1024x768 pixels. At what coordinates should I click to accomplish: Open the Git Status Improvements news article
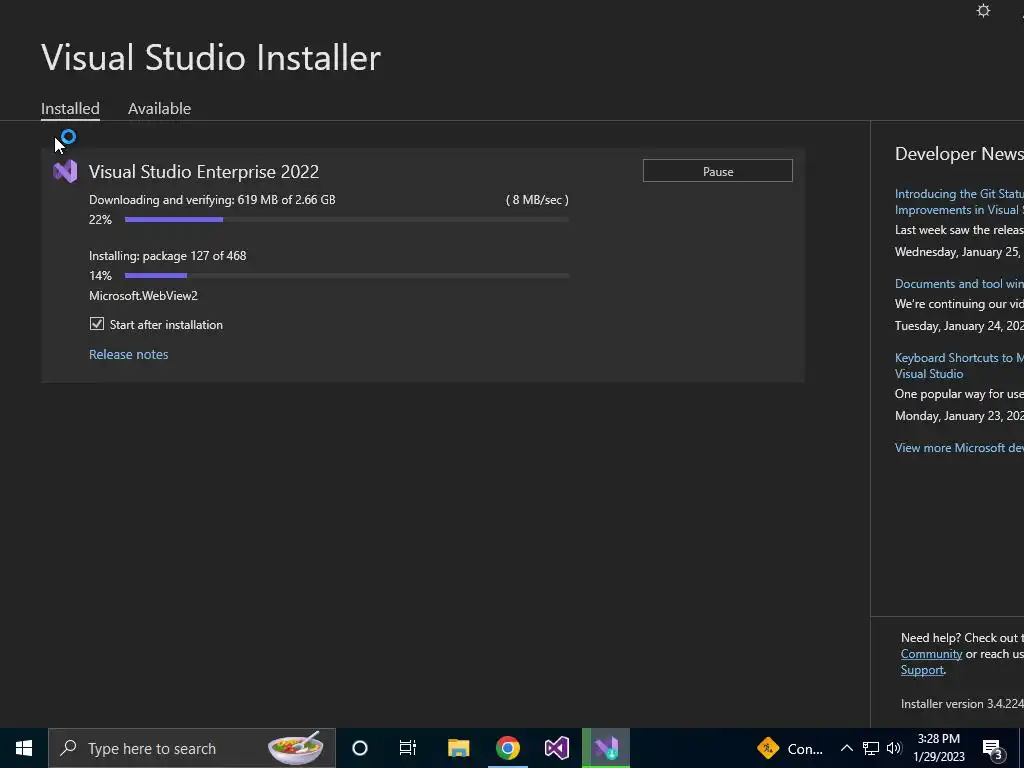click(959, 202)
